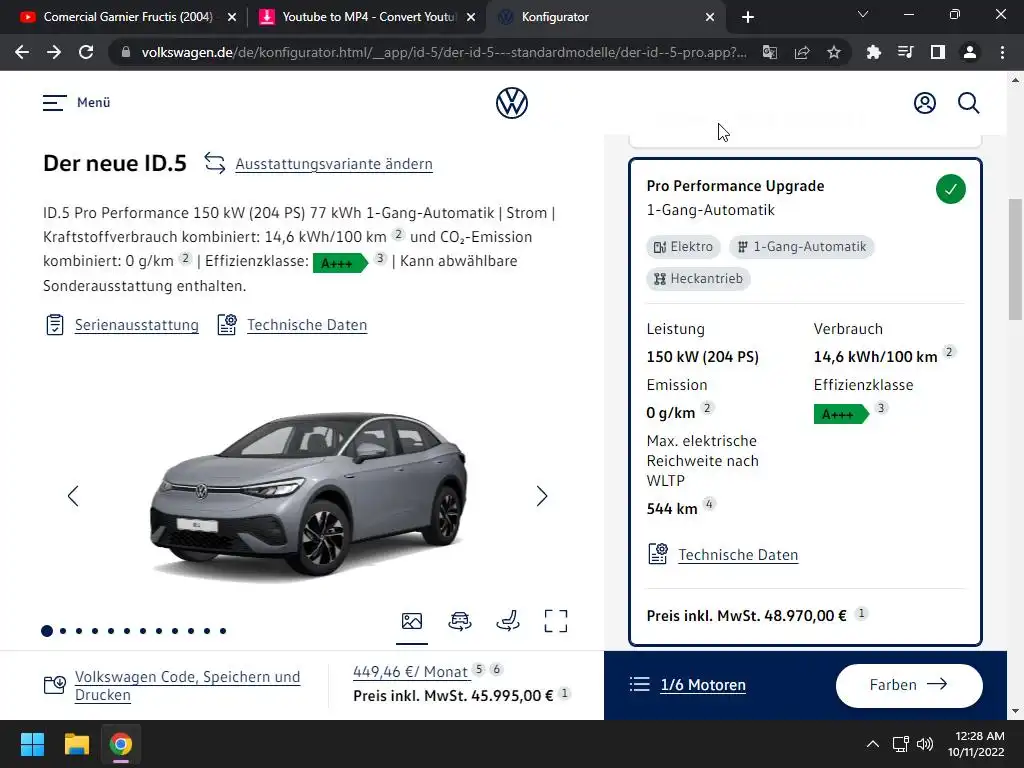Select interior seat view icon
This screenshot has width=1024, height=768.
tap(507, 621)
